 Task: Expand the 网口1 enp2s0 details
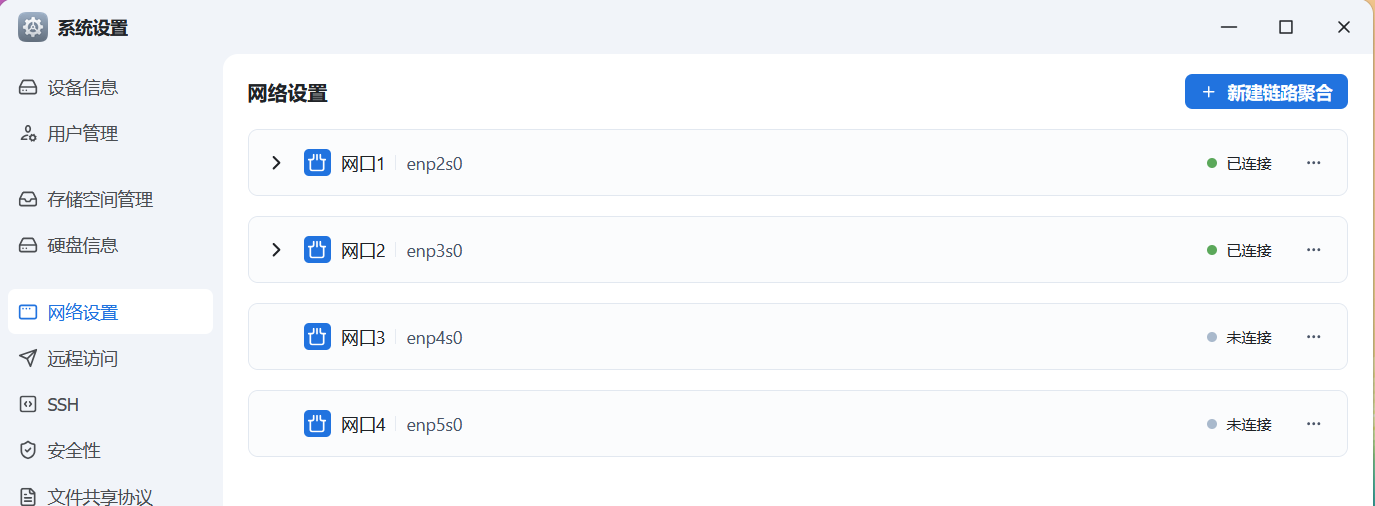(277, 163)
